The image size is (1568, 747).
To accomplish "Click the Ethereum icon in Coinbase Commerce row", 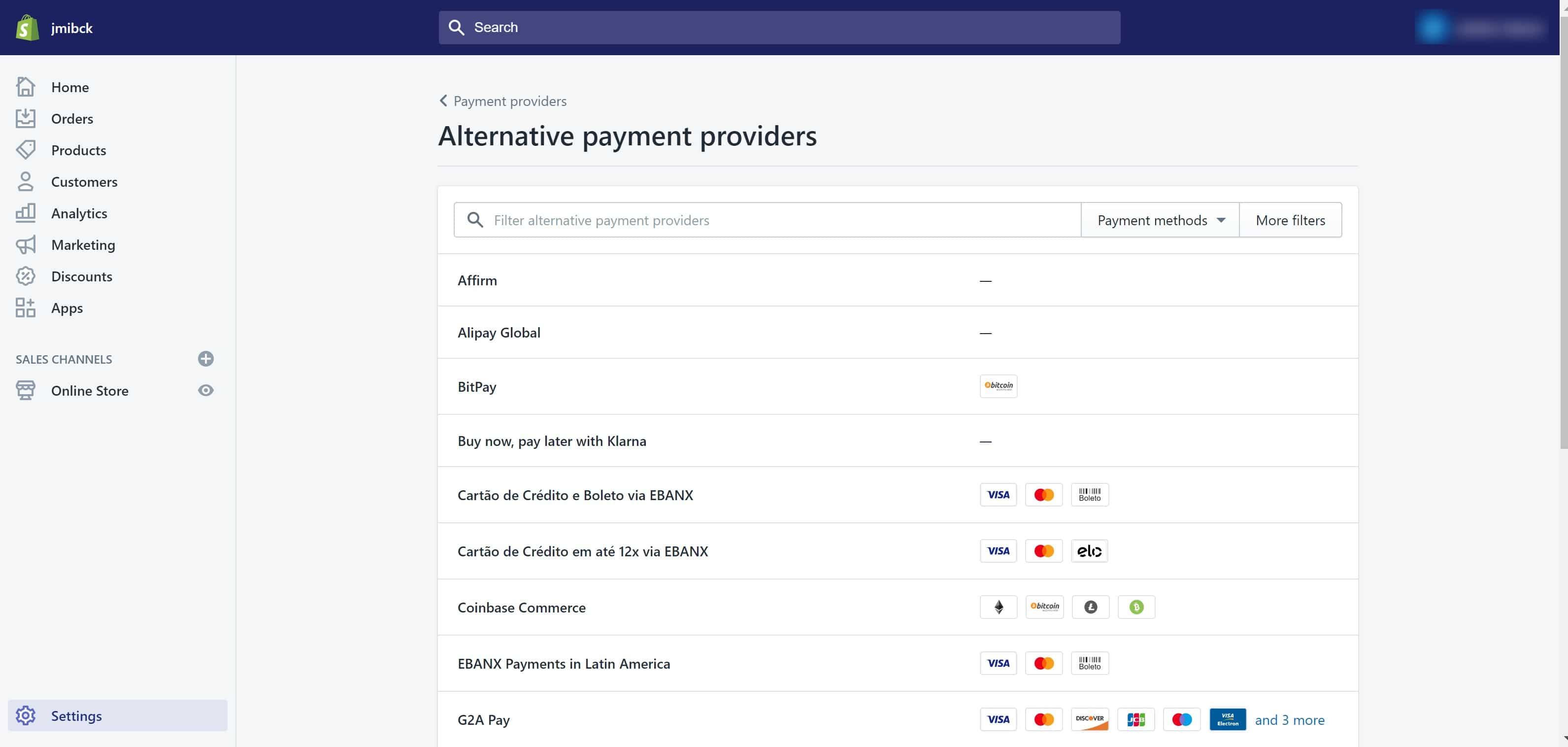I will 998,607.
